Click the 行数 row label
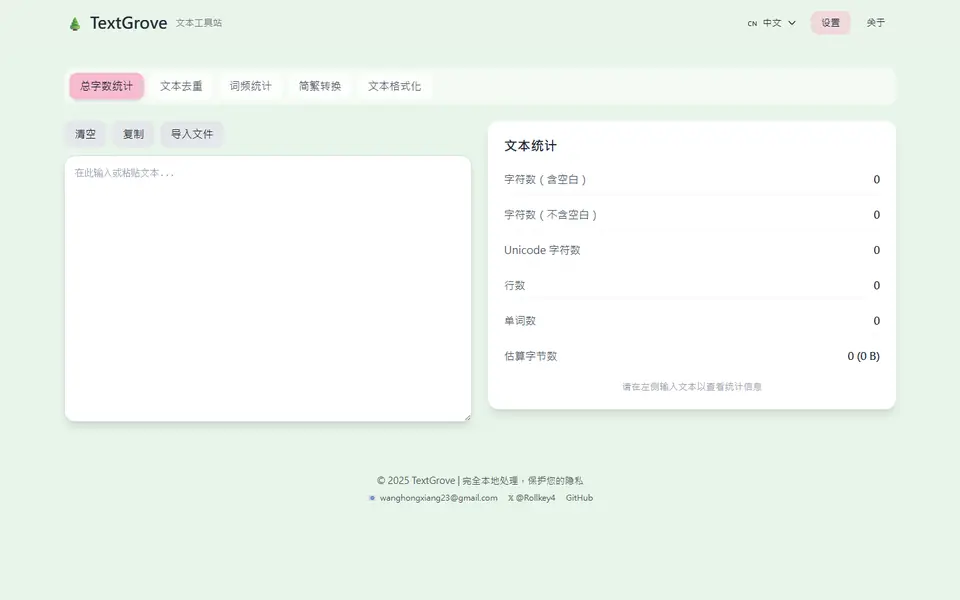This screenshot has width=960, height=600. click(514, 285)
